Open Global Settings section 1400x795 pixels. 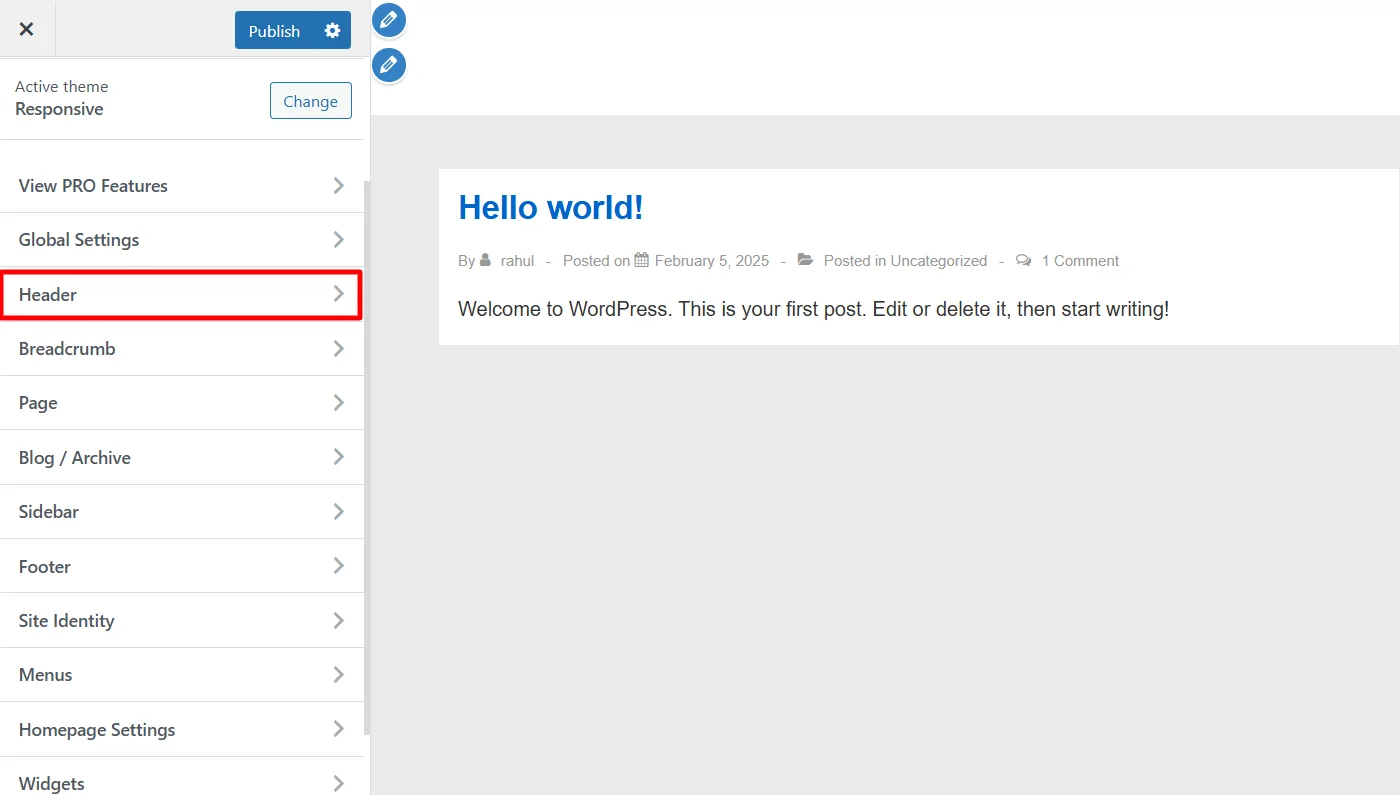[182, 240]
